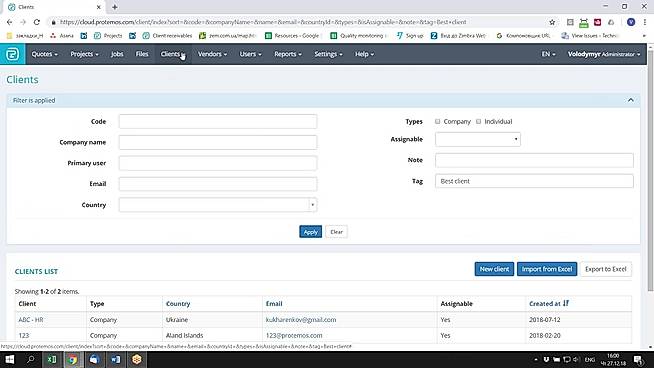Image resolution: width=654 pixels, height=368 pixels.
Task: Check the Individual type checkbox
Action: point(478,121)
